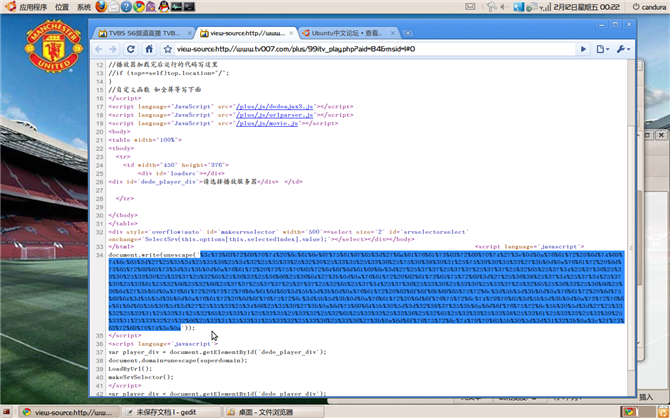
Task: Open the clock showing 2月12日星期五 00:22
Action: [586, 7]
